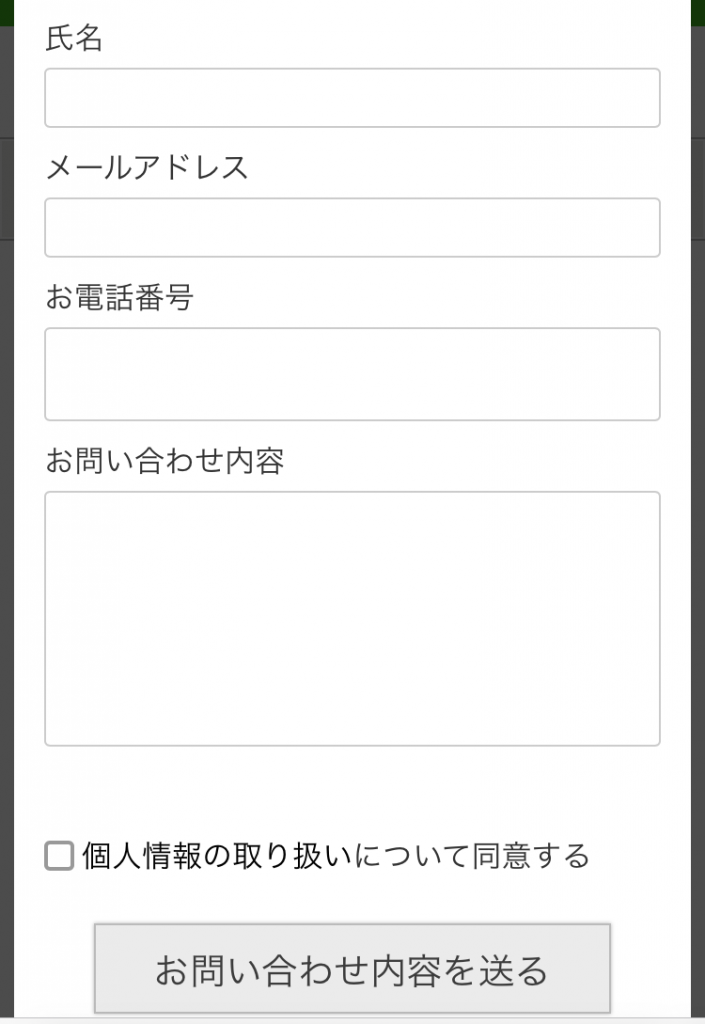705x1024 pixels.
Task: Check the 個人情報 consent checkbox
Action: pos(60,856)
